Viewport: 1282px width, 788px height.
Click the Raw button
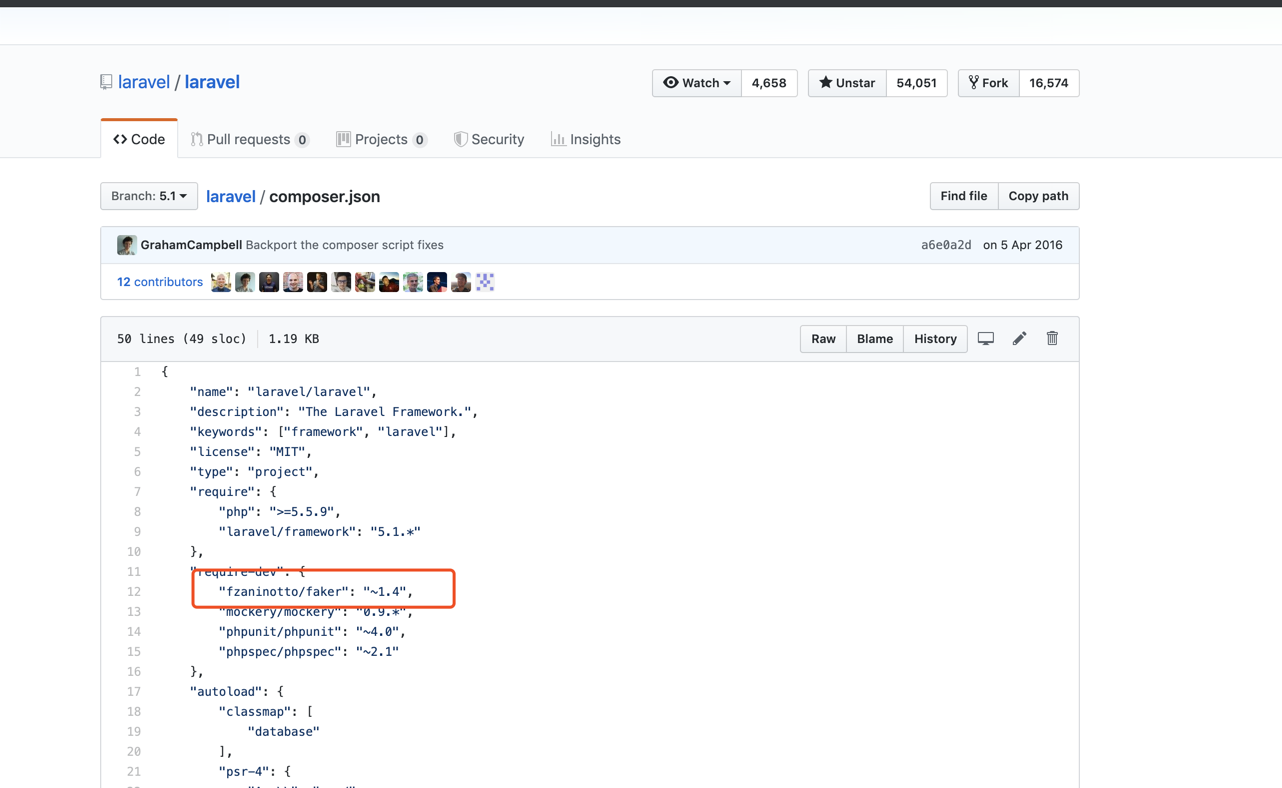click(823, 339)
